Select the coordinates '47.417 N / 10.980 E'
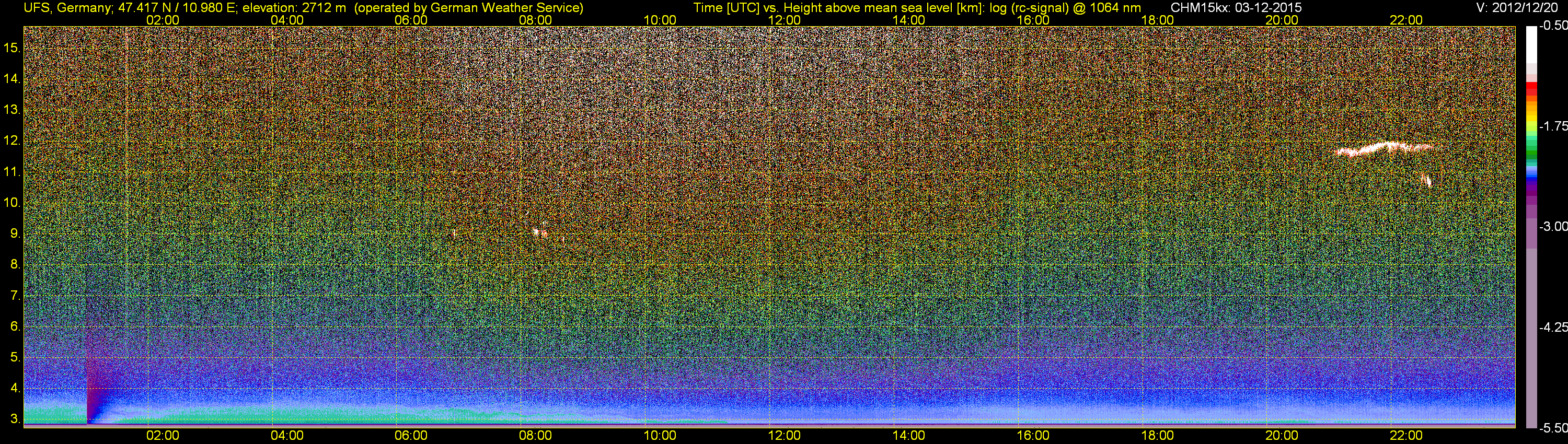The width and height of the screenshot is (1568, 444). pyautogui.click(x=177, y=8)
